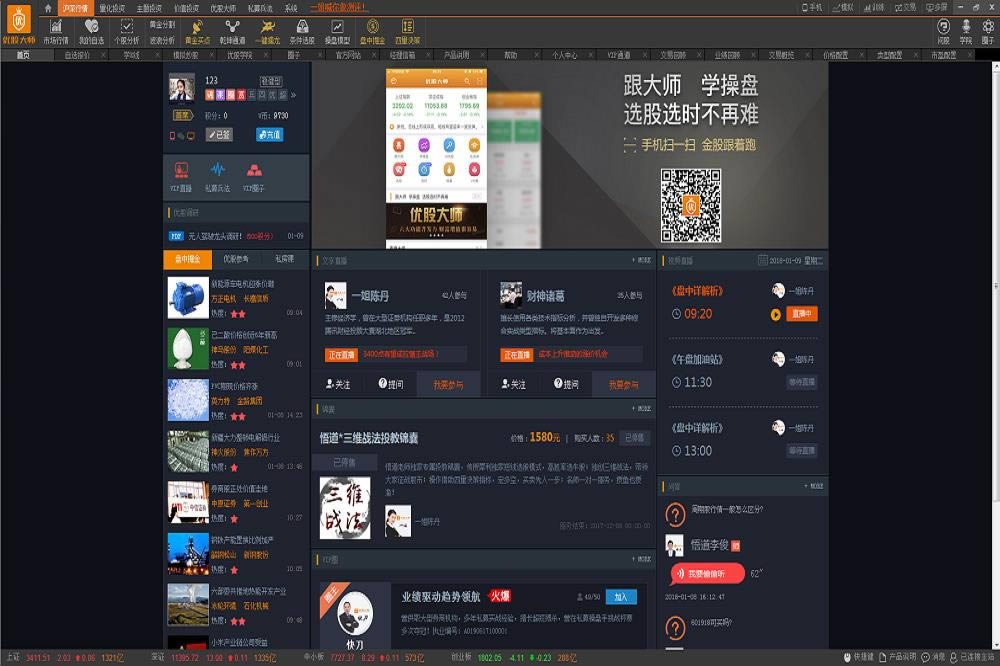1000x666 pixels.
Task: Open the 条件选股 stock filter icon
Action: (x=302, y=30)
